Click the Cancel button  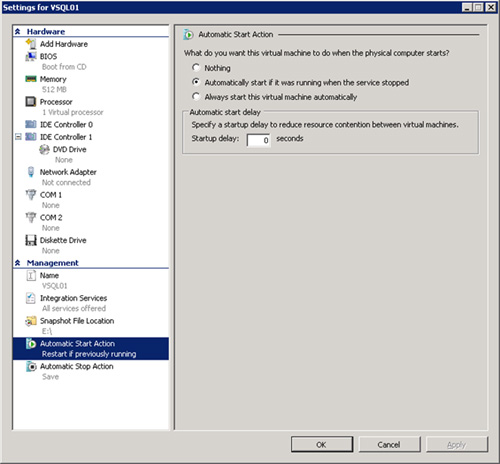389,444
